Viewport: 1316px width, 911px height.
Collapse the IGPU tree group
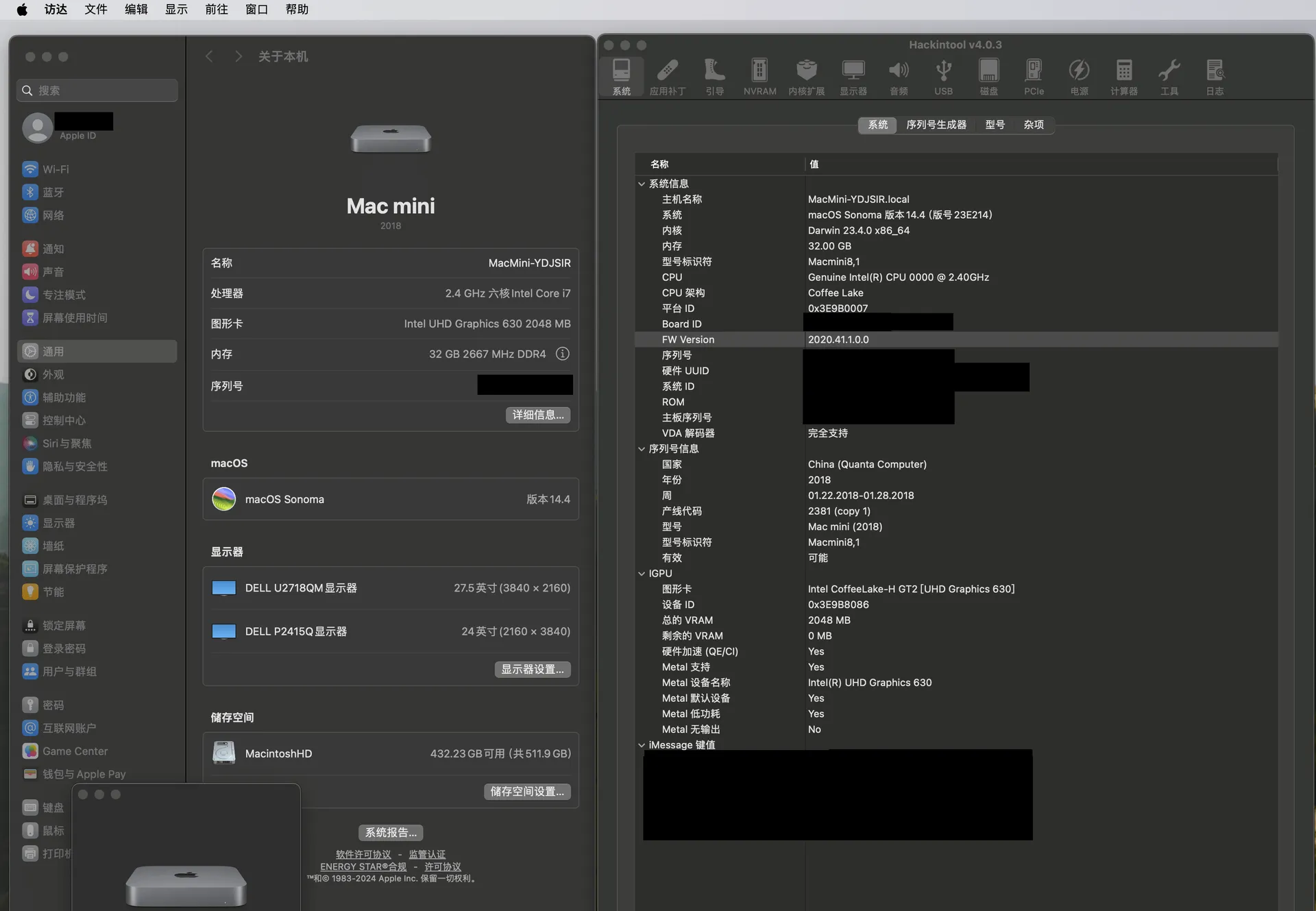click(642, 574)
